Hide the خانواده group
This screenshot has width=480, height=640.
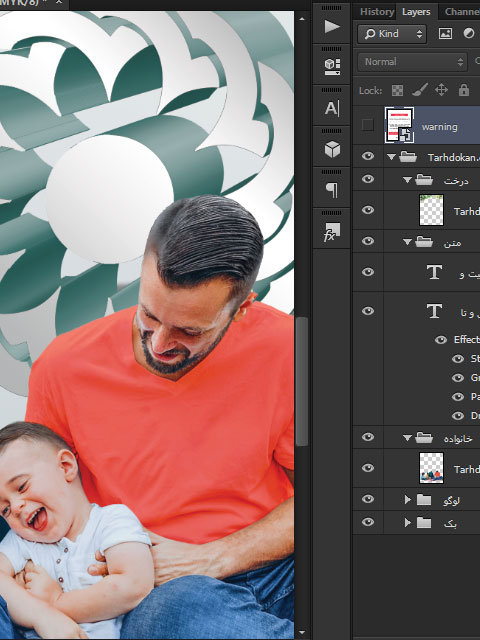(368, 437)
